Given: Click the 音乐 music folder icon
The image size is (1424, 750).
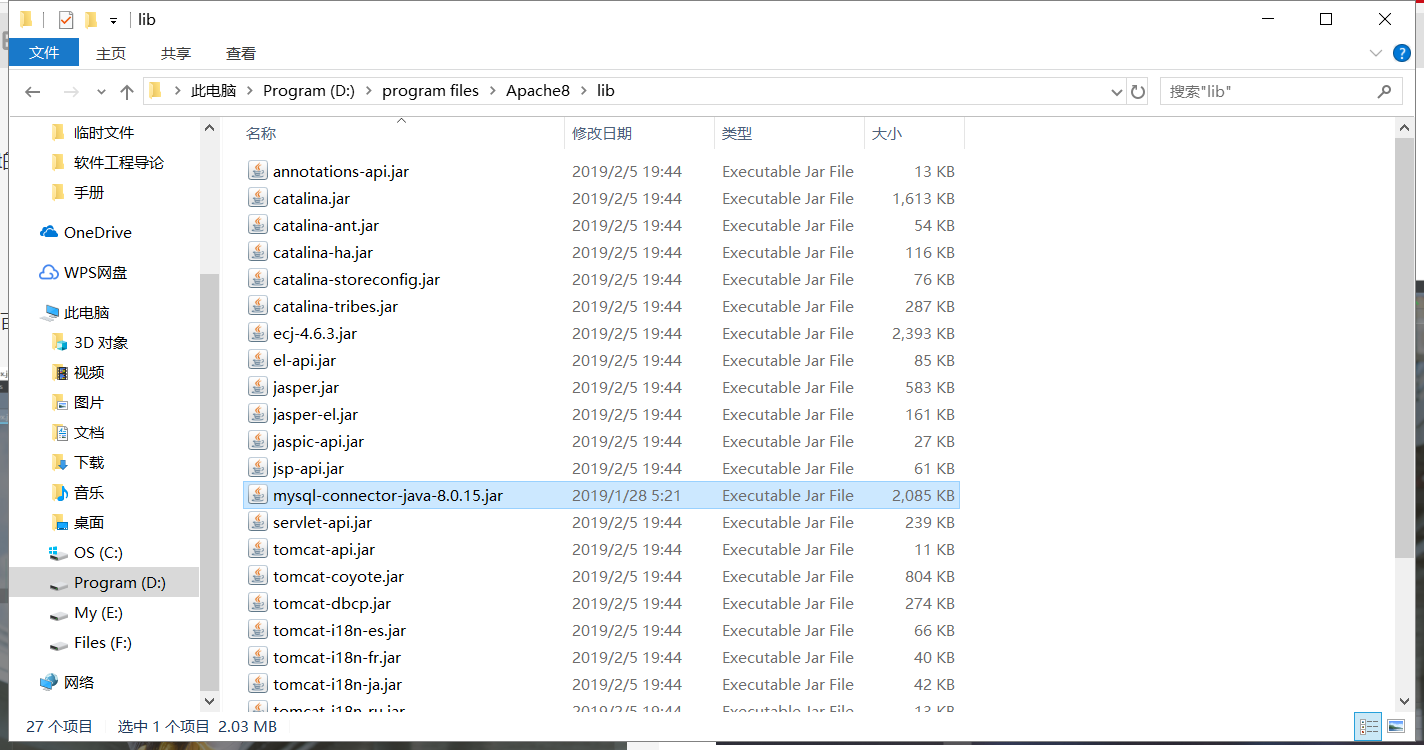Looking at the screenshot, I should pos(59,492).
